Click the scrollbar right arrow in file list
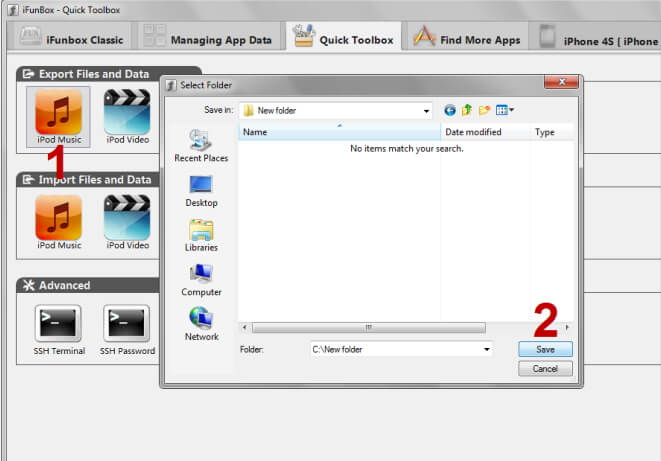Viewport: 661px width, 461px height. (567, 327)
